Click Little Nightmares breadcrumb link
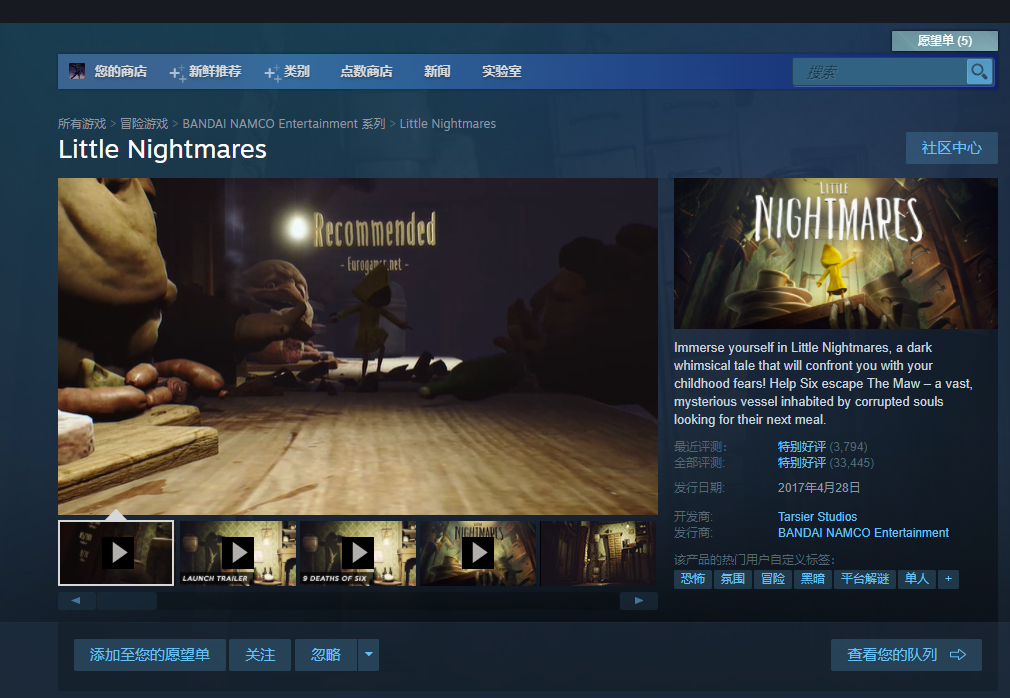The height and width of the screenshot is (698, 1010). tap(448, 124)
